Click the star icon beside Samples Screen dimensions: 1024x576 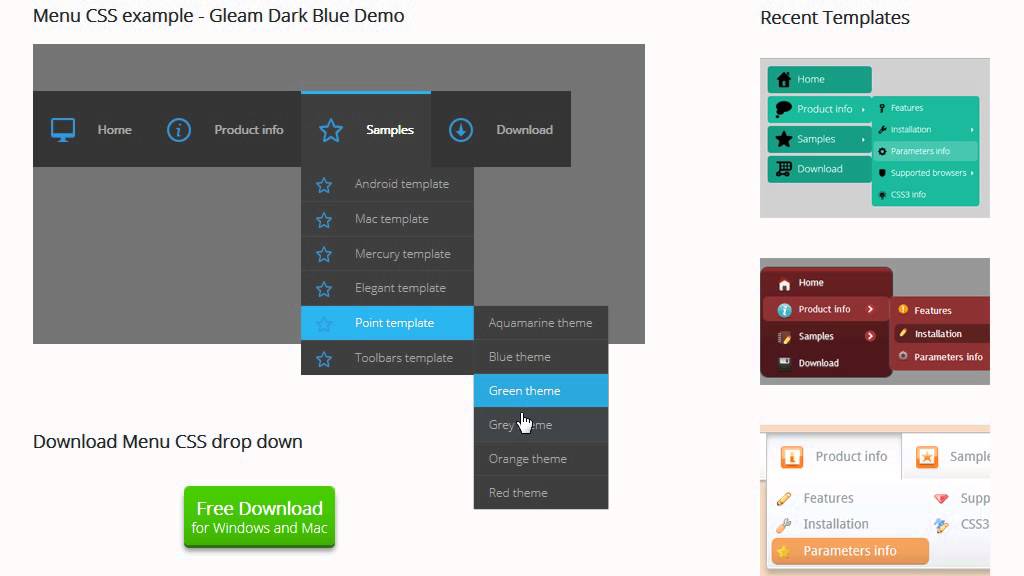[330, 130]
